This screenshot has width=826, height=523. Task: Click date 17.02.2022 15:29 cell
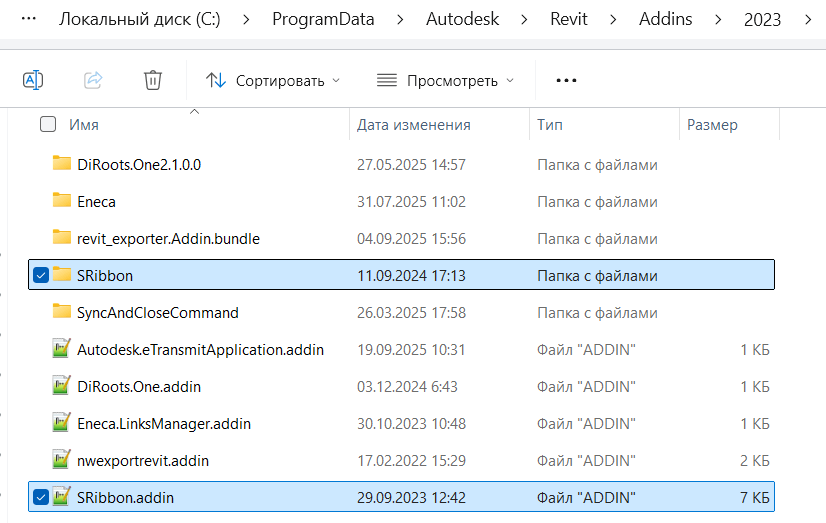(411, 461)
